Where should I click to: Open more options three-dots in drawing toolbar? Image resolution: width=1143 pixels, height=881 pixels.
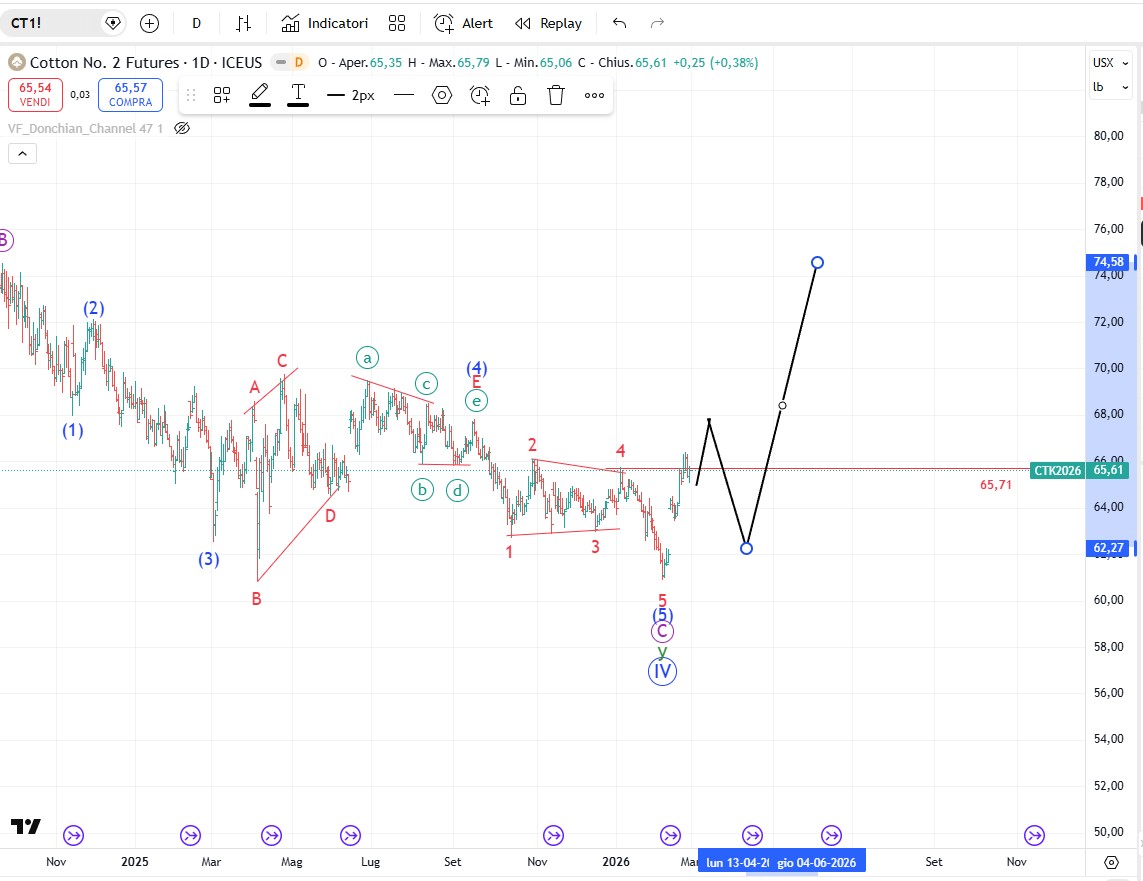(x=594, y=95)
